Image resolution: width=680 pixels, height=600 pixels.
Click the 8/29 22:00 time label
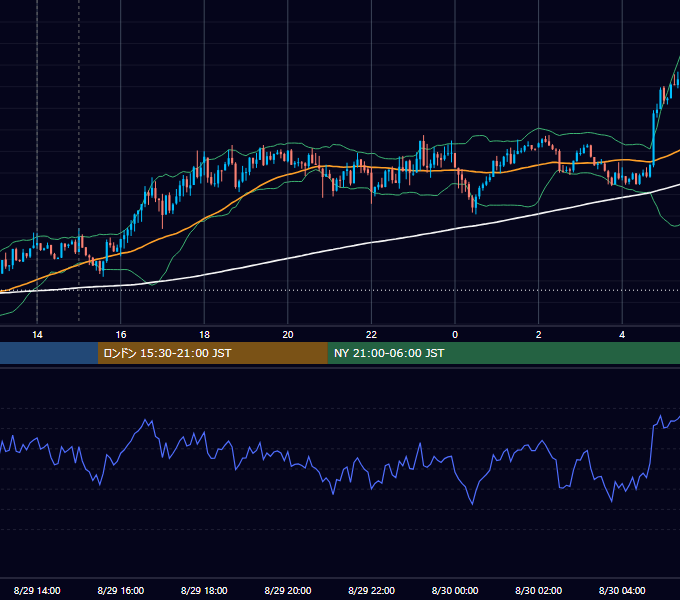[x=371, y=590]
